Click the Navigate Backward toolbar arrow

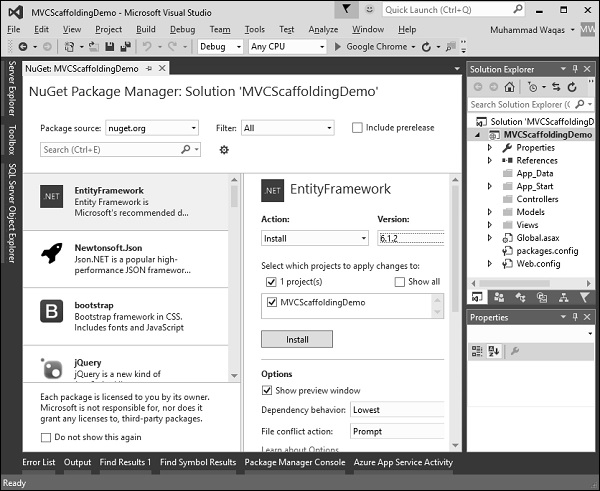coord(23,47)
